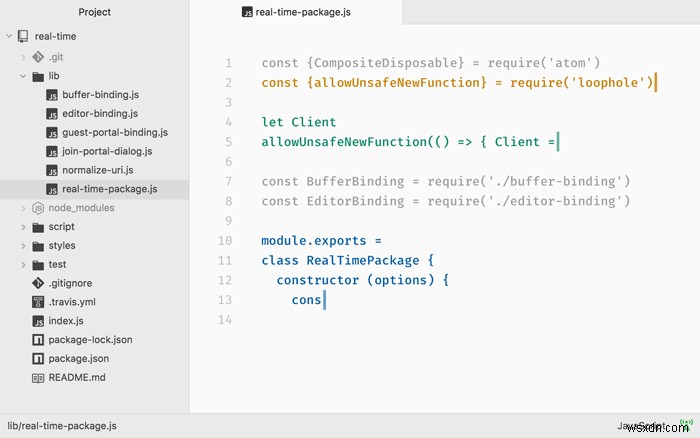Expand the .git folder chevron
The height and width of the screenshot is (438, 700).
pyautogui.click(x=23, y=56)
